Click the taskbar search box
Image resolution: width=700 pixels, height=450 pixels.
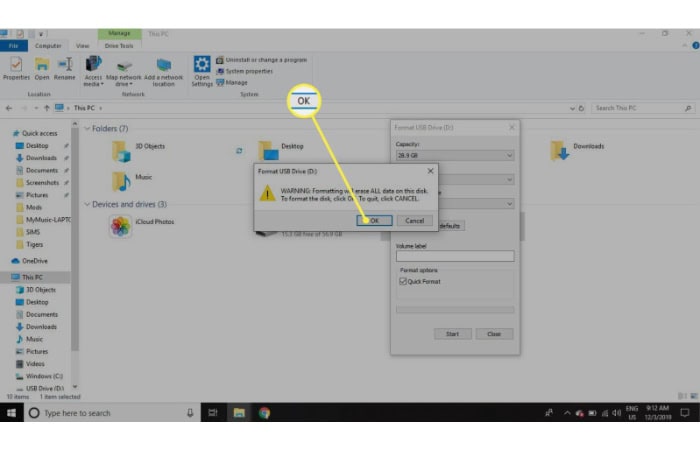pyautogui.click(x=112, y=413)
